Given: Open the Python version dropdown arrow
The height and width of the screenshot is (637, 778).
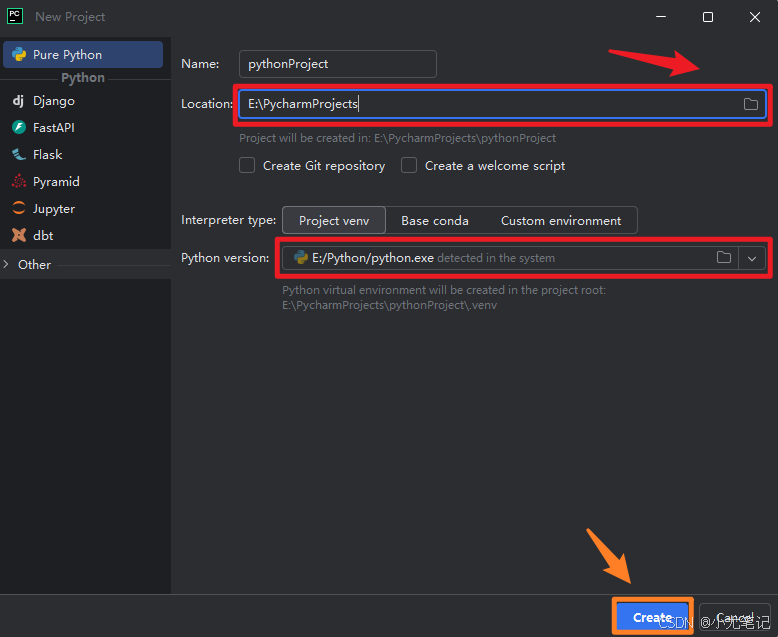Looking at the screenshot, I should (752, 258).
